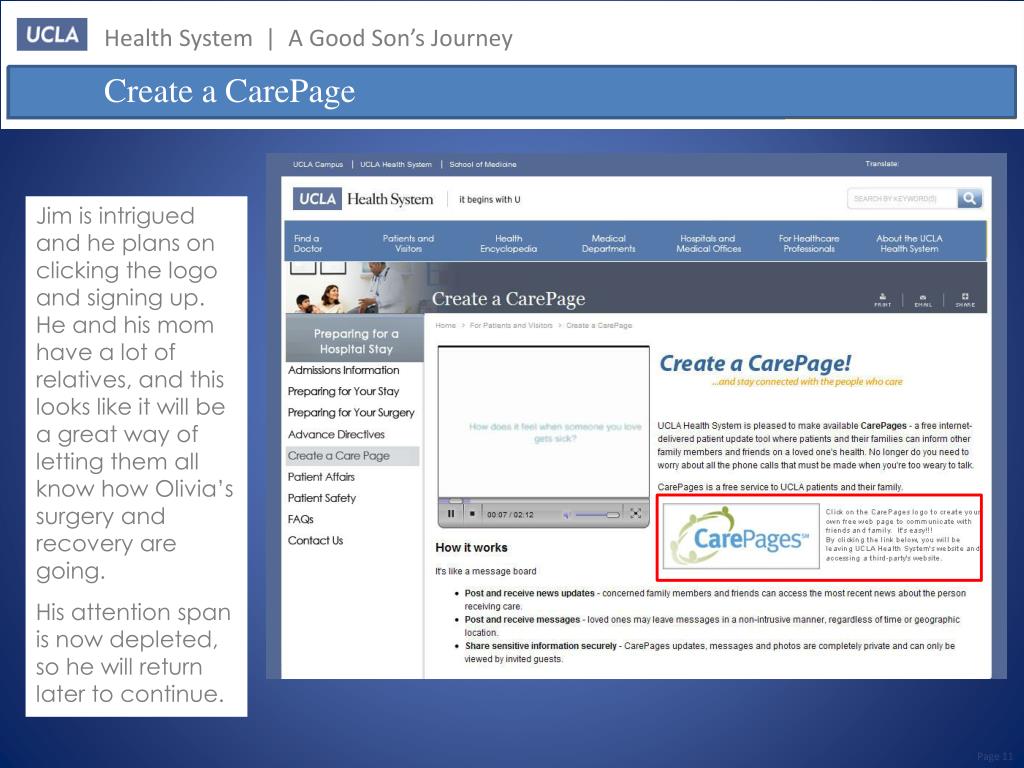Open the Find a Doctor menu

(308, 244)
